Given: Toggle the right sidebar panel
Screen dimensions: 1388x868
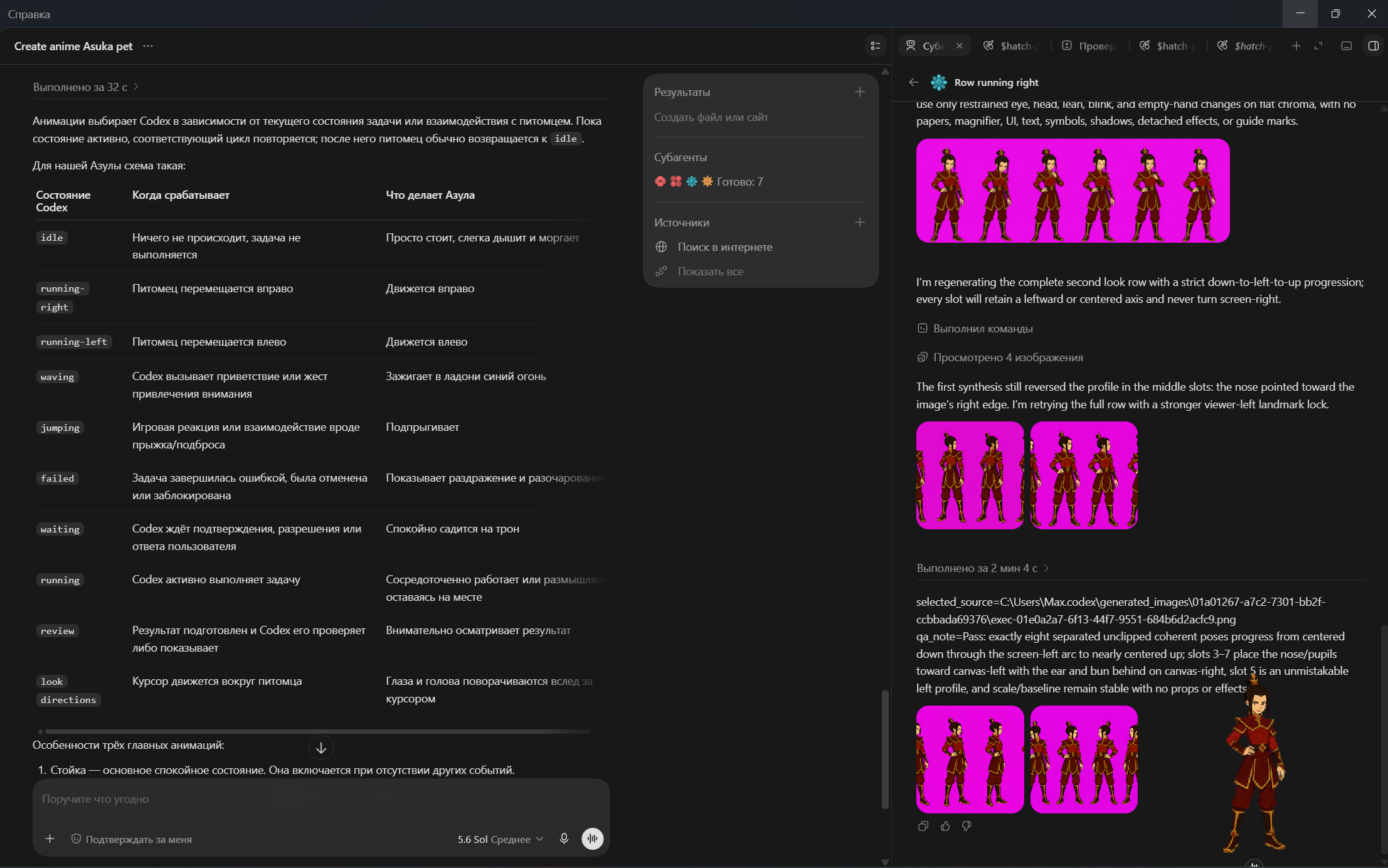Looking at the screenshot, I should coord(1374,46).
